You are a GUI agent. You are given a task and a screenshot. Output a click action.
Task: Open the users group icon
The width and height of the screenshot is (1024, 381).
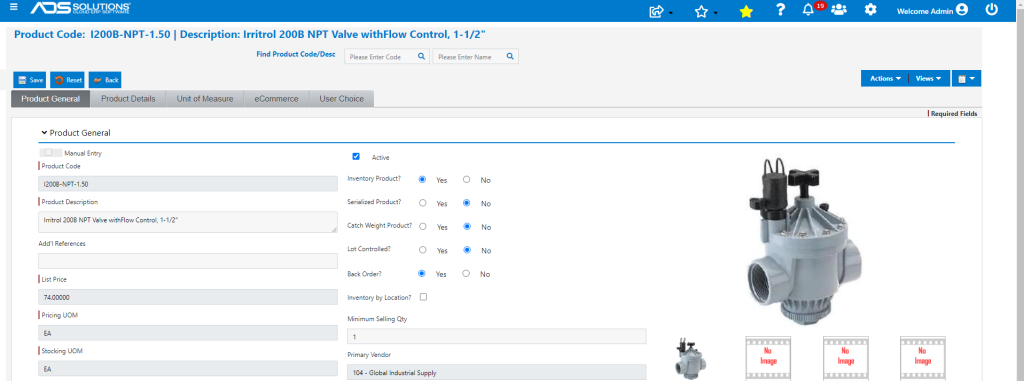pyautogui.click(x=839, y=10)
